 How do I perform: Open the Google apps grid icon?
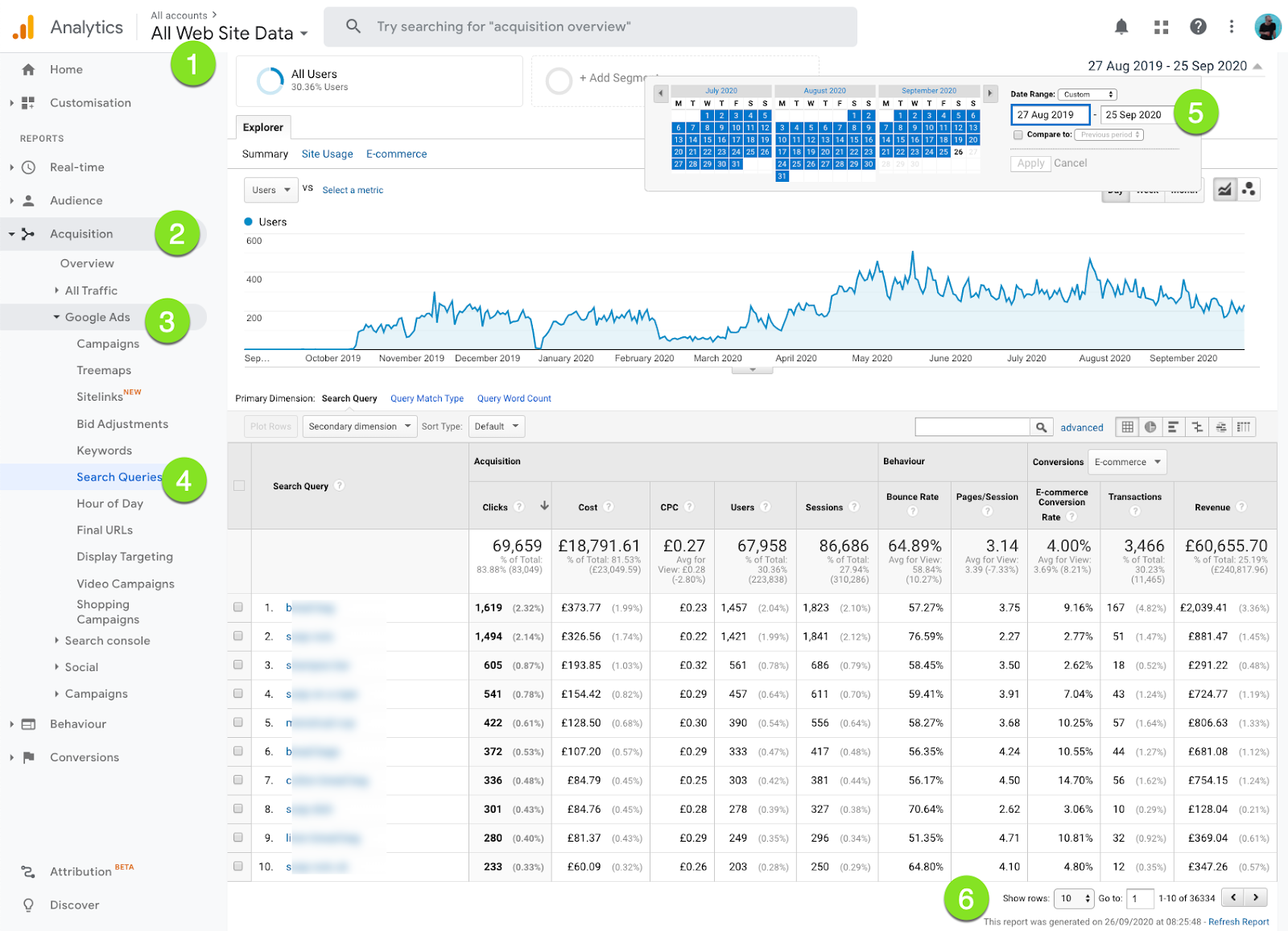click(1161, 27)
